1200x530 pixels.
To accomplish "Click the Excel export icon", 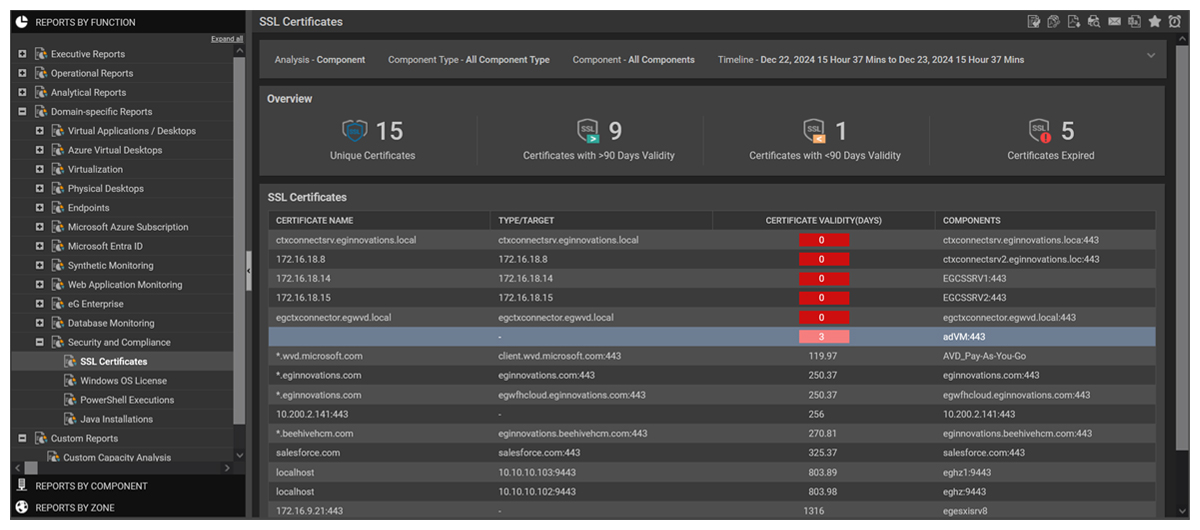I will click(x=1134, y=22).
